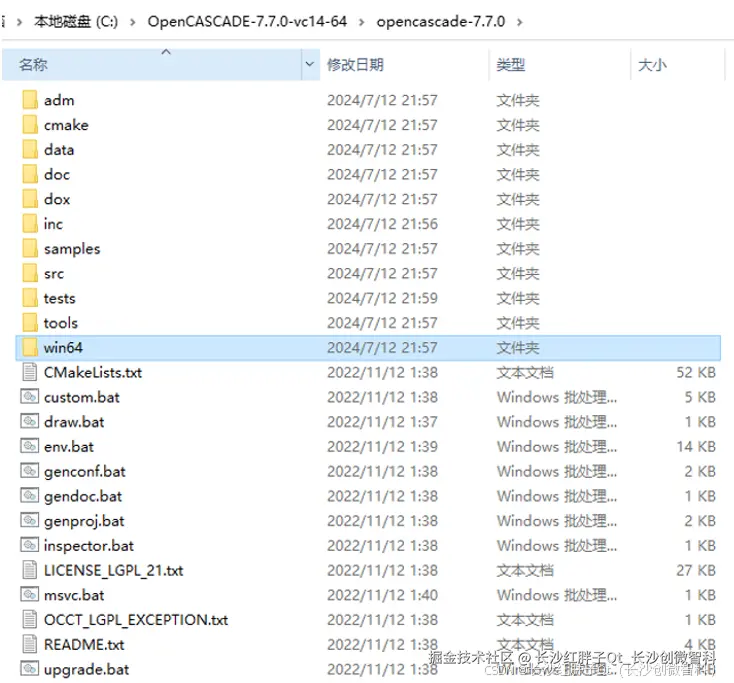Expand chevron after 本地磁盘 (C:) in path
This screenshot has width=734, height=683.
click(133, 22)
